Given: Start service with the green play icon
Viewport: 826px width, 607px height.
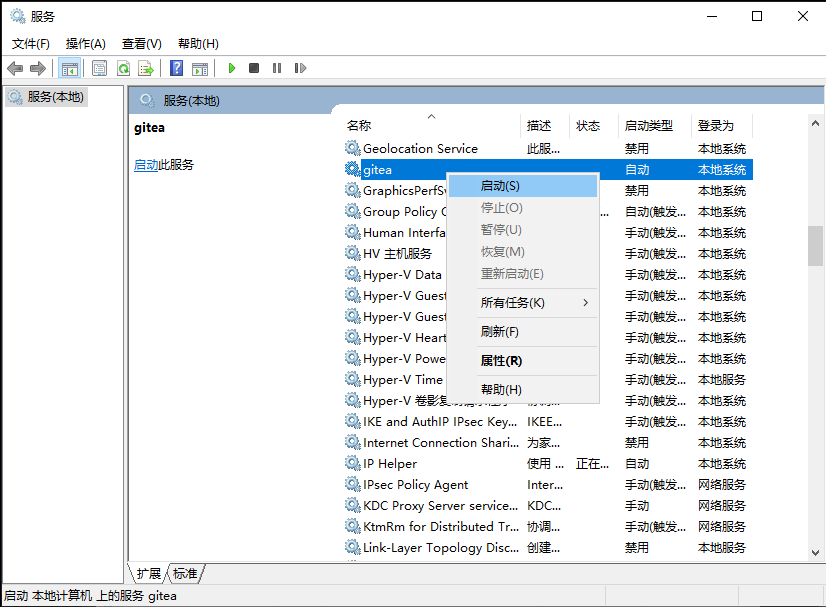Looking at the screenshot, I should coord(231,68).
